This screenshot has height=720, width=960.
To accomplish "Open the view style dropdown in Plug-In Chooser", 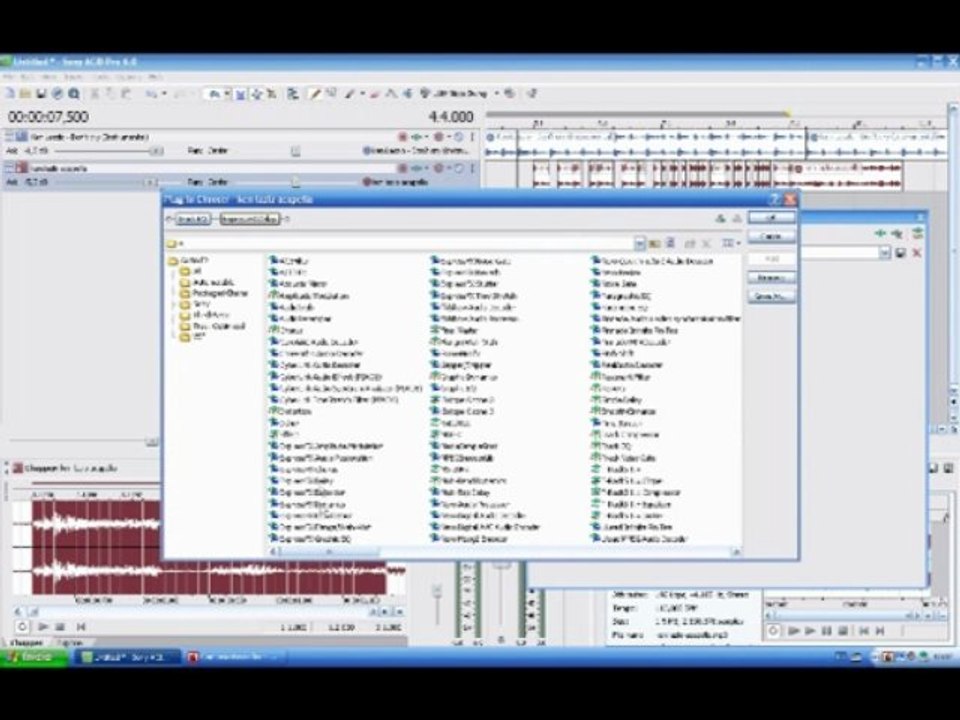I will point(730,244).
